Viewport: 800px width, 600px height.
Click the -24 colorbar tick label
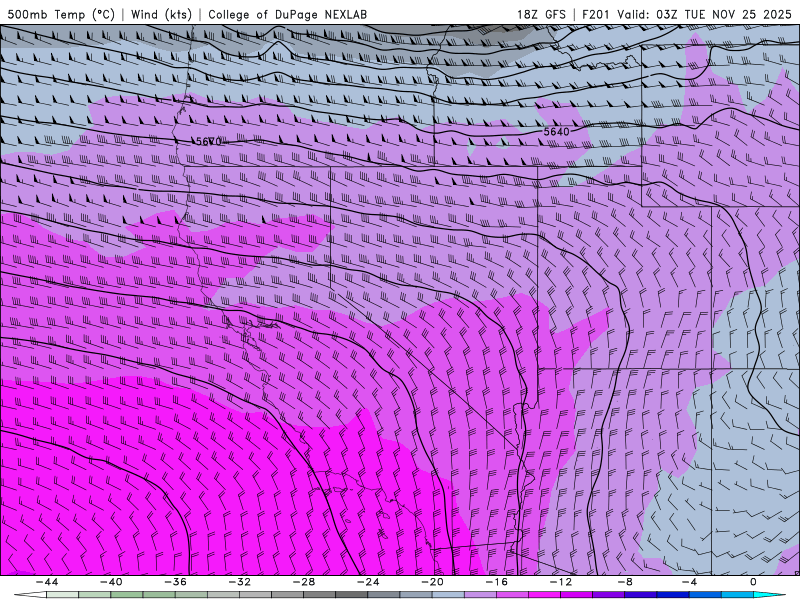coord(368,582)
